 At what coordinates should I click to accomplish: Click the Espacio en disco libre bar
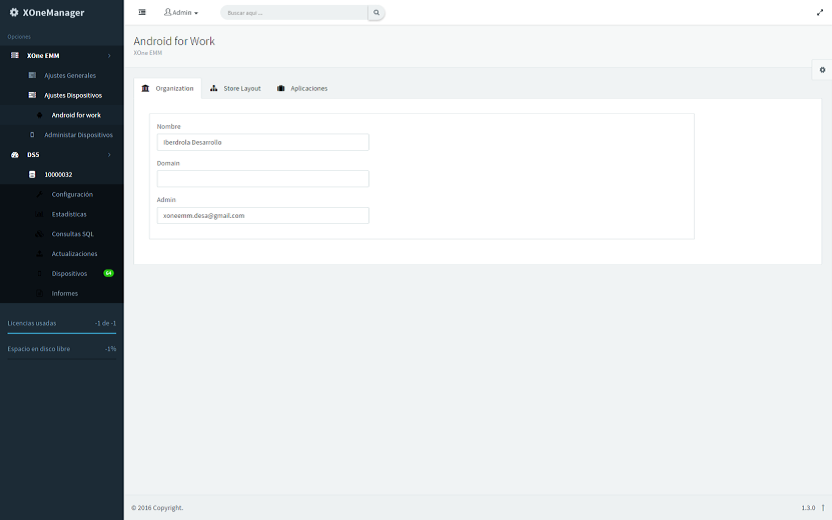[62, 359]
